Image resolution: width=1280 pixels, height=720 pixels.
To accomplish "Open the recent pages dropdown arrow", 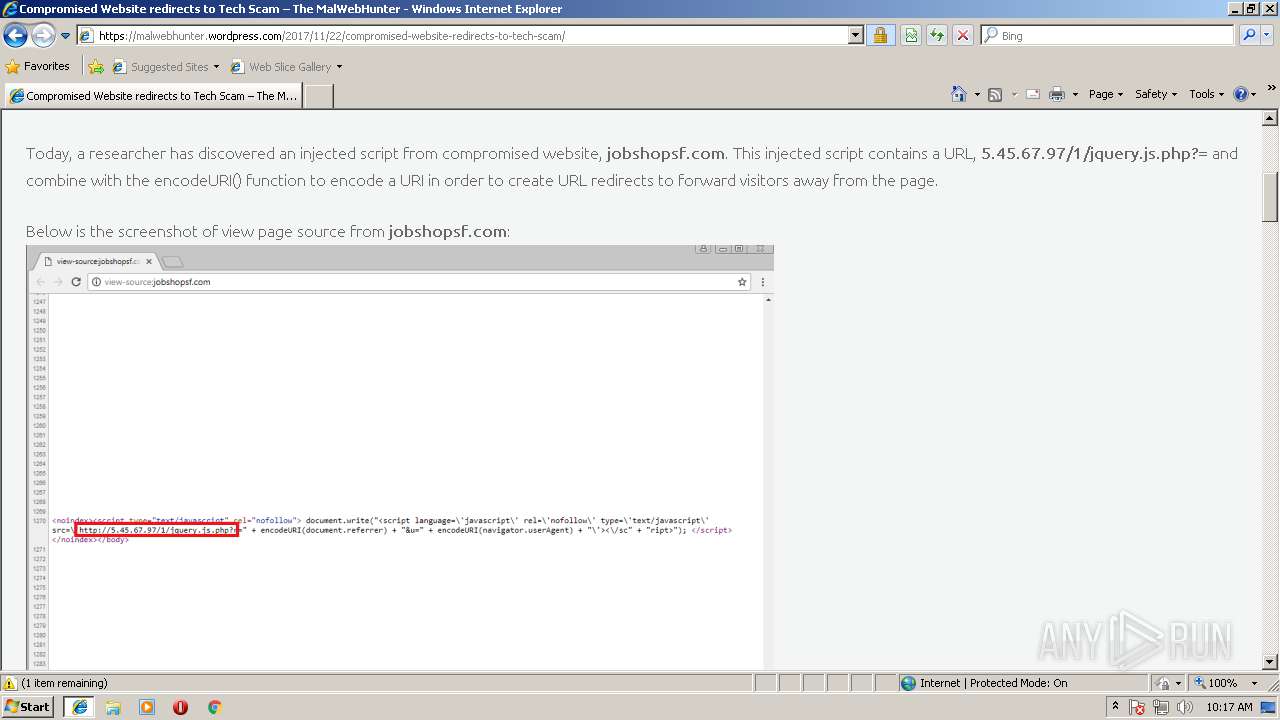I will click(66, 36).
